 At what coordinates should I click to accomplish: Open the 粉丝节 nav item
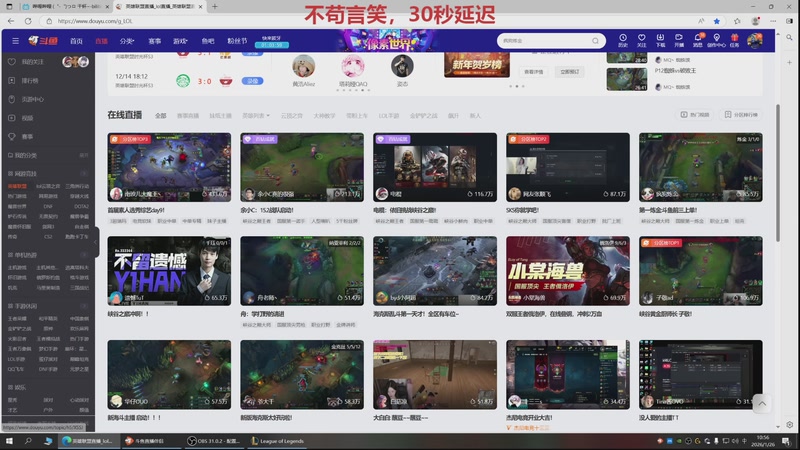[x=237, y=41]
